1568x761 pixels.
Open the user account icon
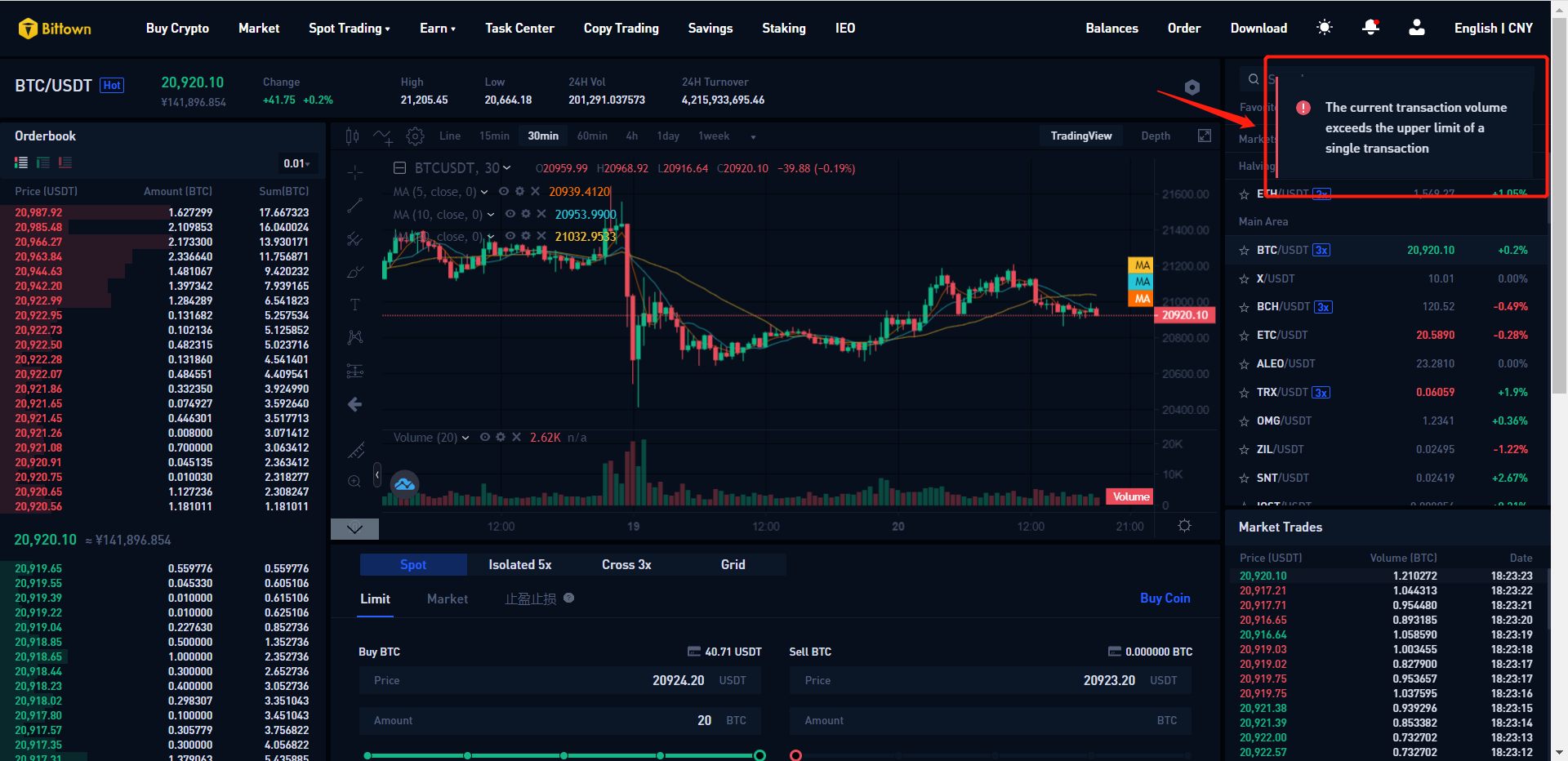pyautogui.click(x=1417, y=28)
